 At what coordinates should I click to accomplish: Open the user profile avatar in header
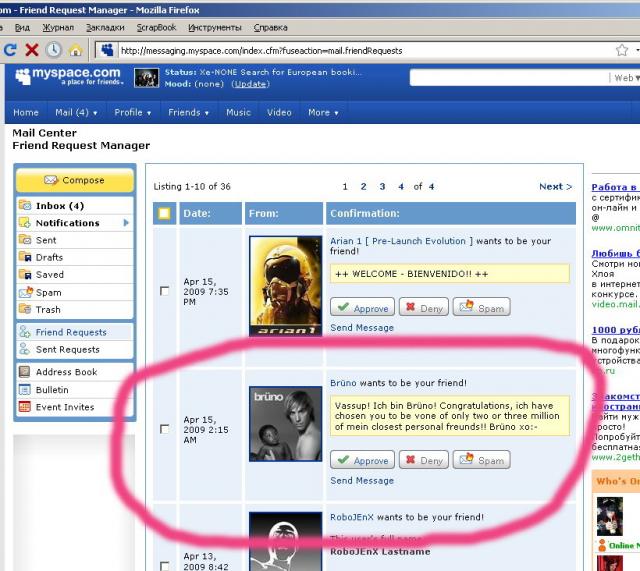[147, 78]
